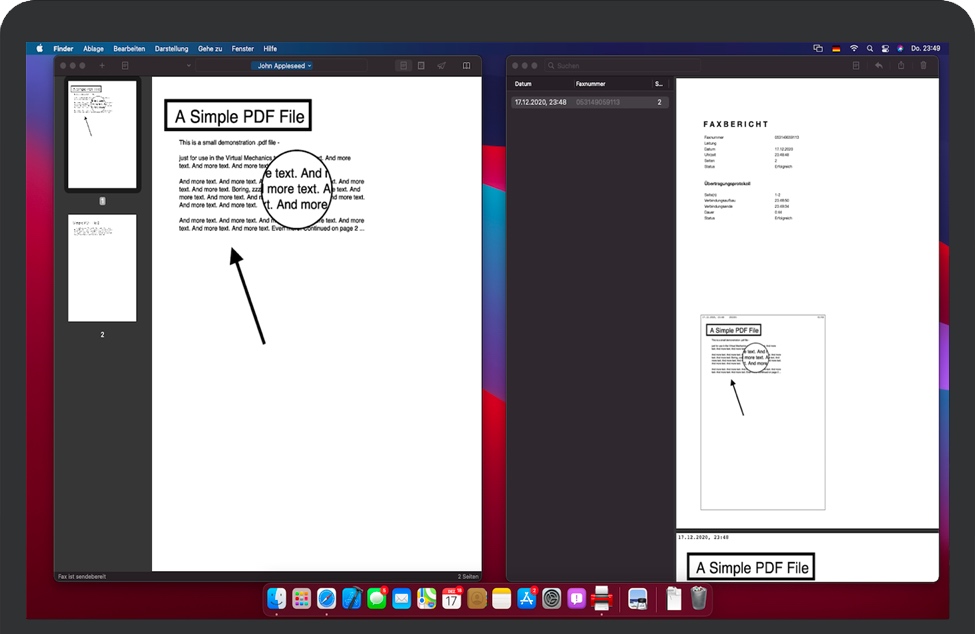
Task: Click the share icon in fax log toolbar
Action: coord(901,65)
